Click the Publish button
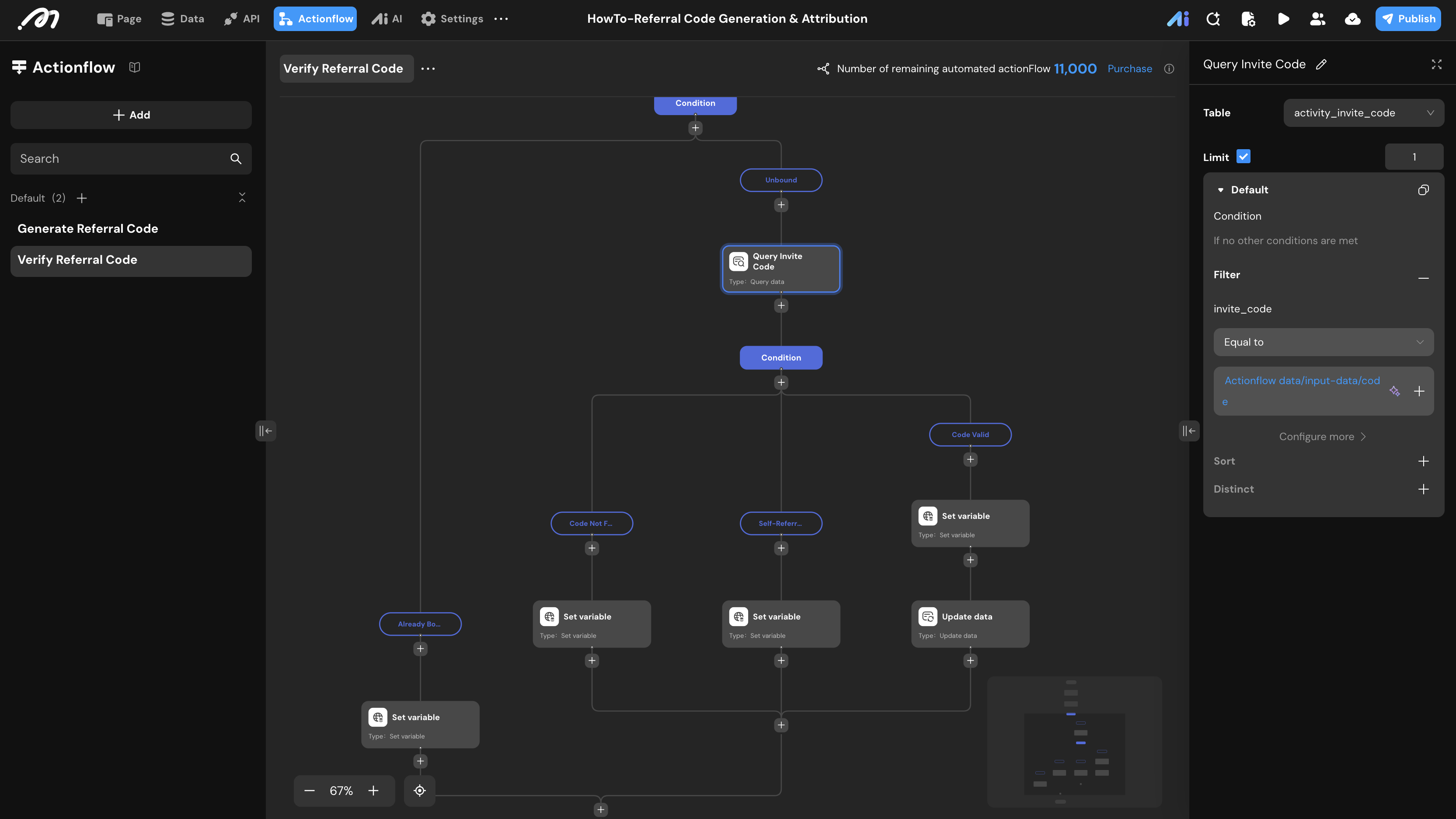This screenshot has width=1456, height=819. [x=1407, y=19]
